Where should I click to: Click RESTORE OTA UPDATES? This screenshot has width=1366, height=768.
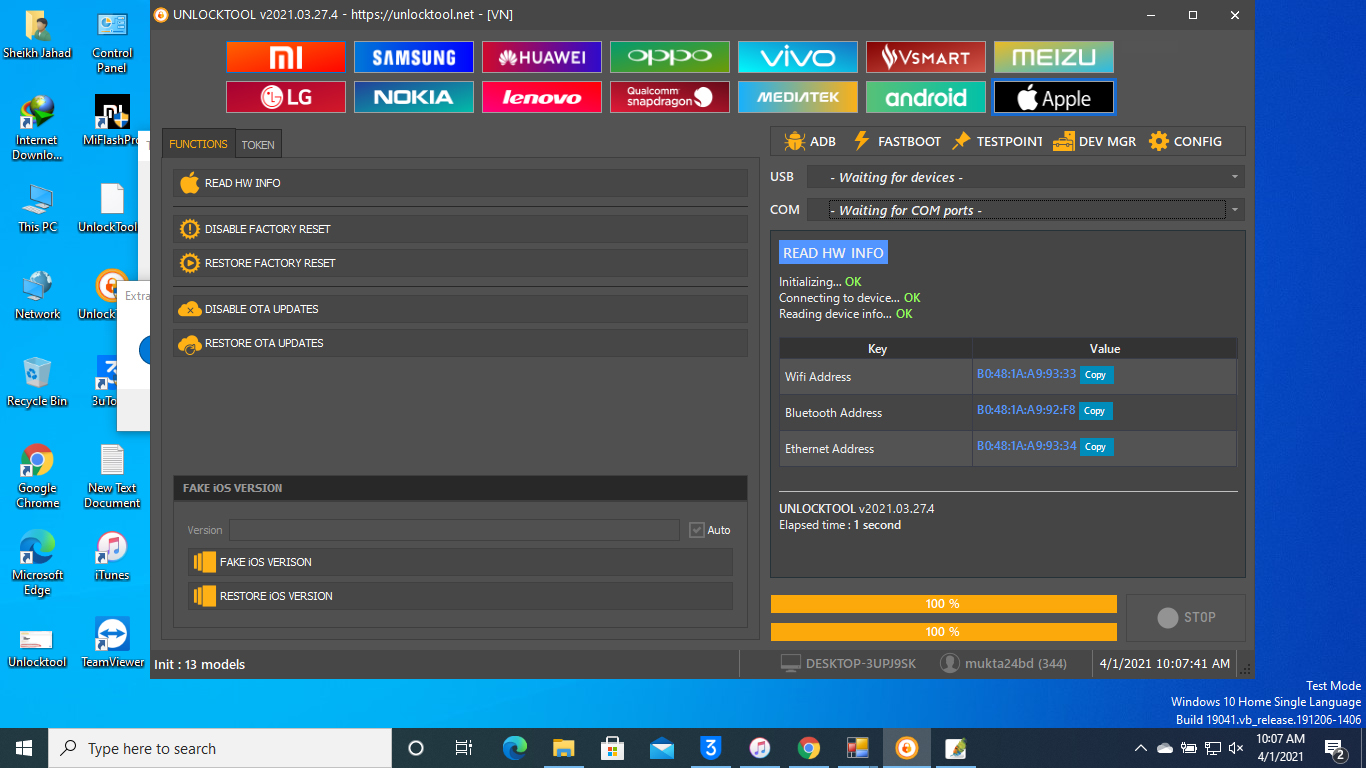pos(460,343)
